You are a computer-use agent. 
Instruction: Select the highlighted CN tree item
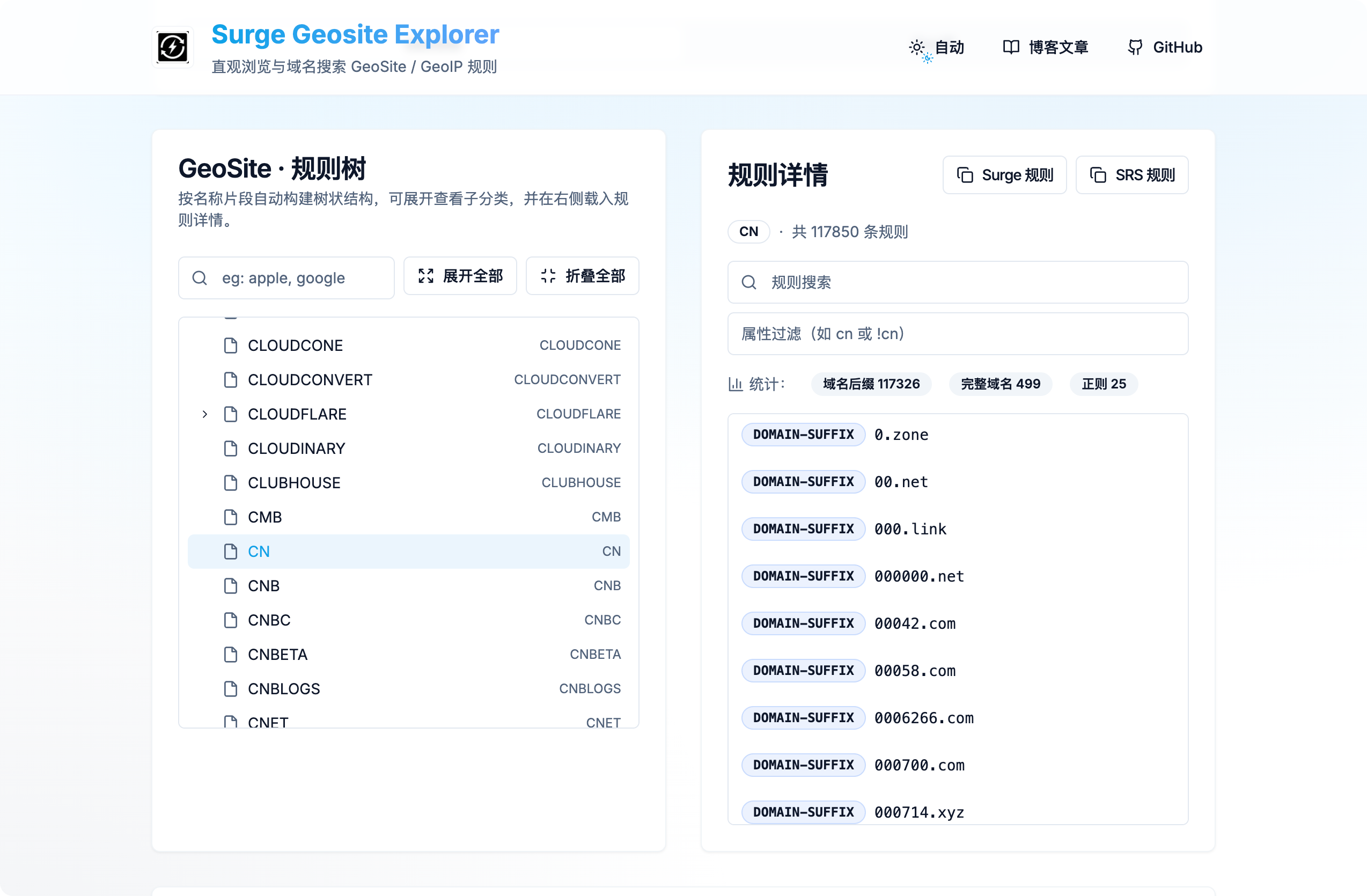(408, 552)
